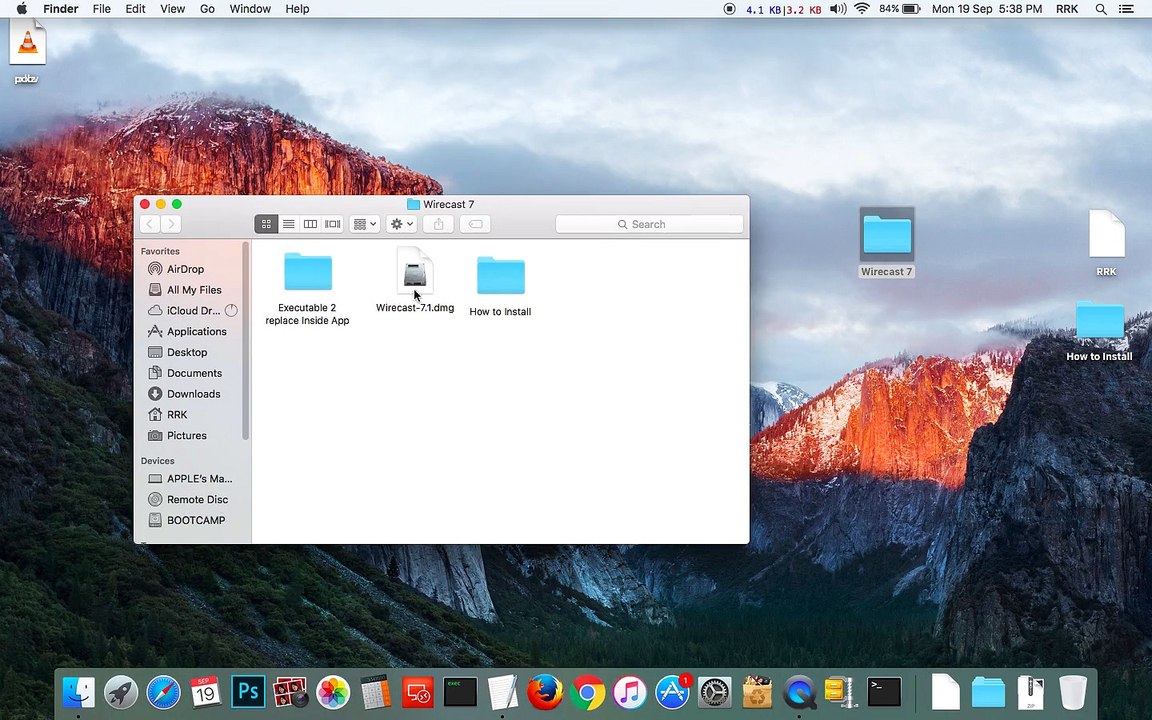The height and width of the screenshot is (720, 1152).
Task: Open the Action gear dropdown menu
Action: pyautogui.click(x=402, y=224)
